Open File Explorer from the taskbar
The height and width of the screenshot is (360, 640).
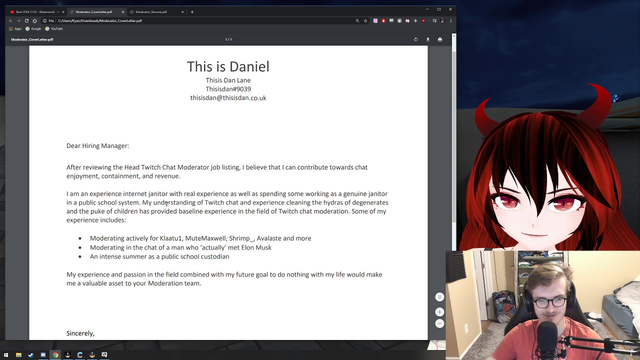18,355
